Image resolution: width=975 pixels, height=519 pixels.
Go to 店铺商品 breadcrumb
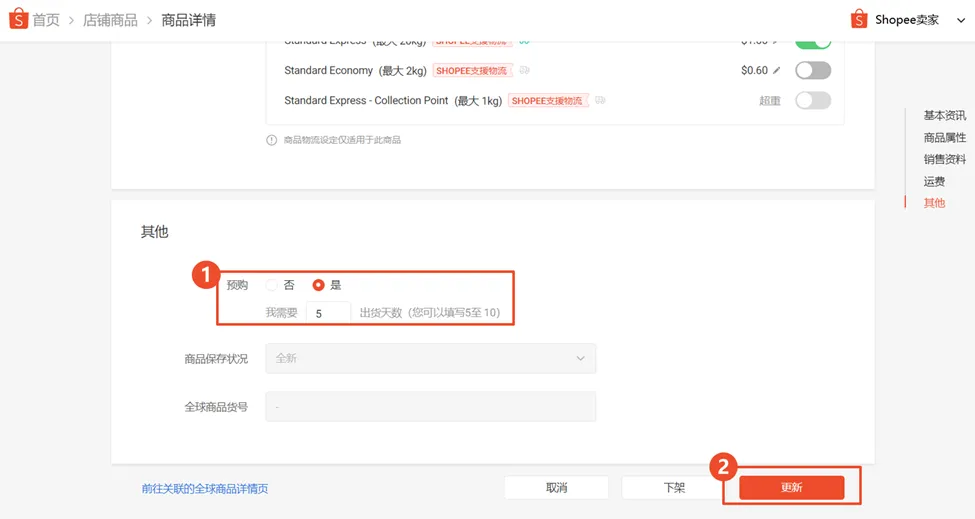click(x=110, y=20)
